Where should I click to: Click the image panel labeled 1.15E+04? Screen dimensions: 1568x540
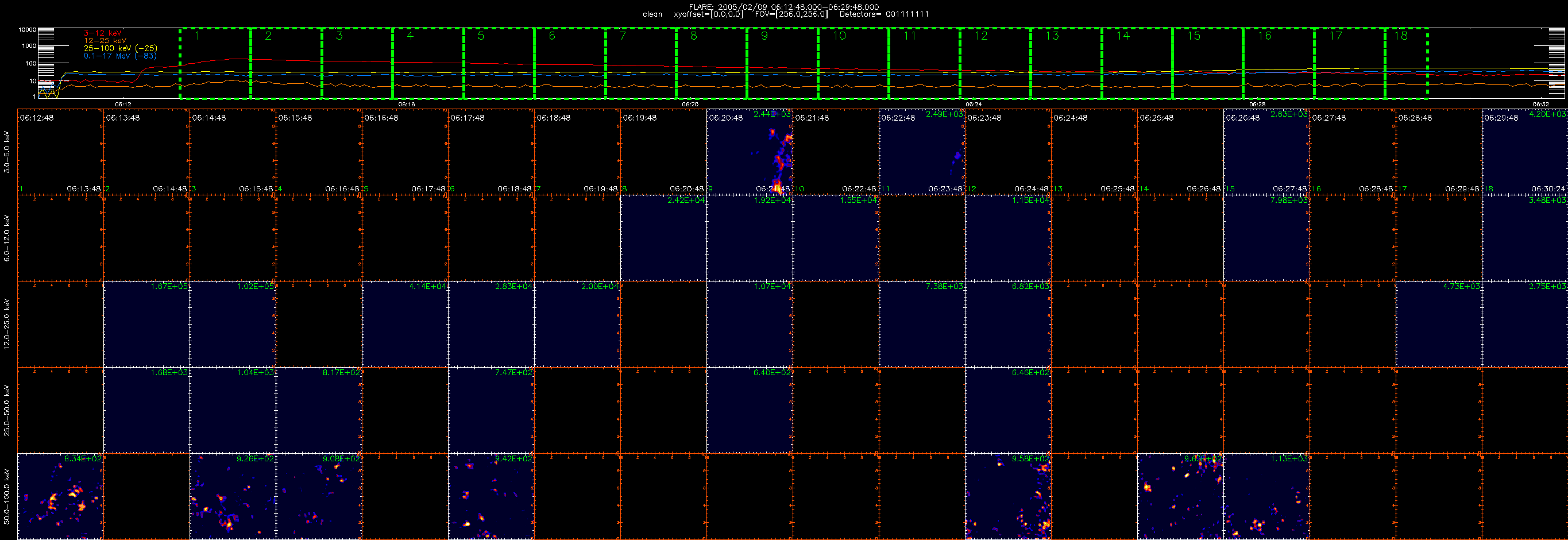click(1008, 238)
